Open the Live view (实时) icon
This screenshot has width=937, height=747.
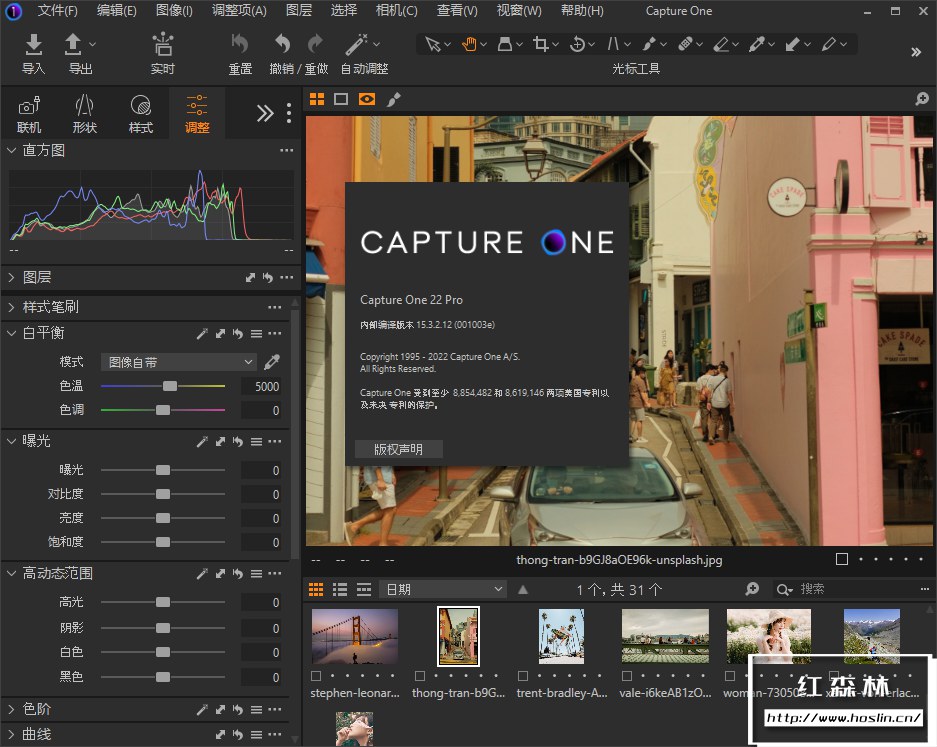pos(162,45)
